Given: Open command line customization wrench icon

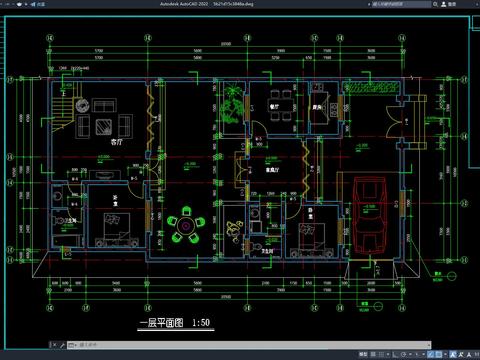Looking at the screenshot, I should coord(62,345).
